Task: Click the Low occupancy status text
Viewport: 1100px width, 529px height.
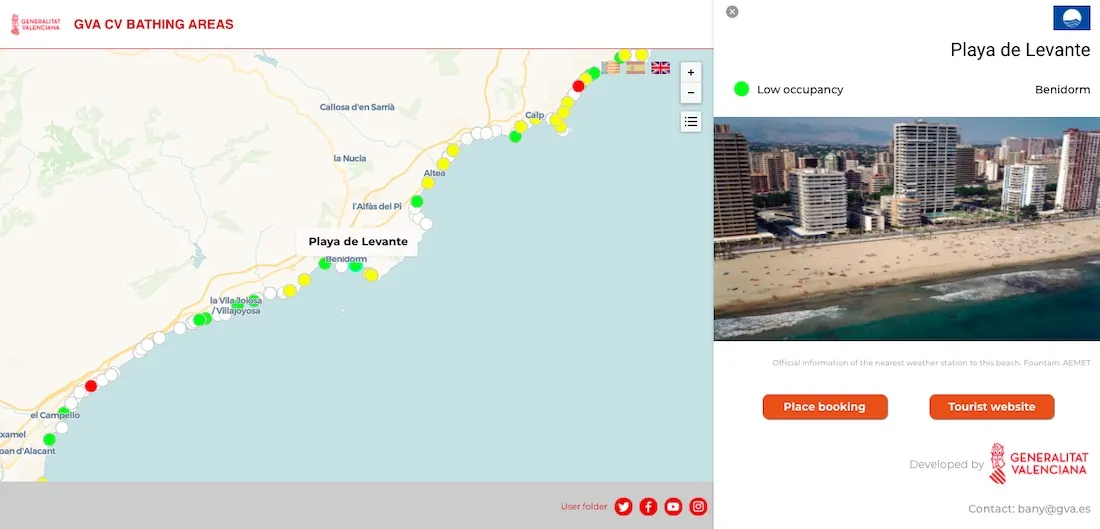Action: tap(800, 90)
